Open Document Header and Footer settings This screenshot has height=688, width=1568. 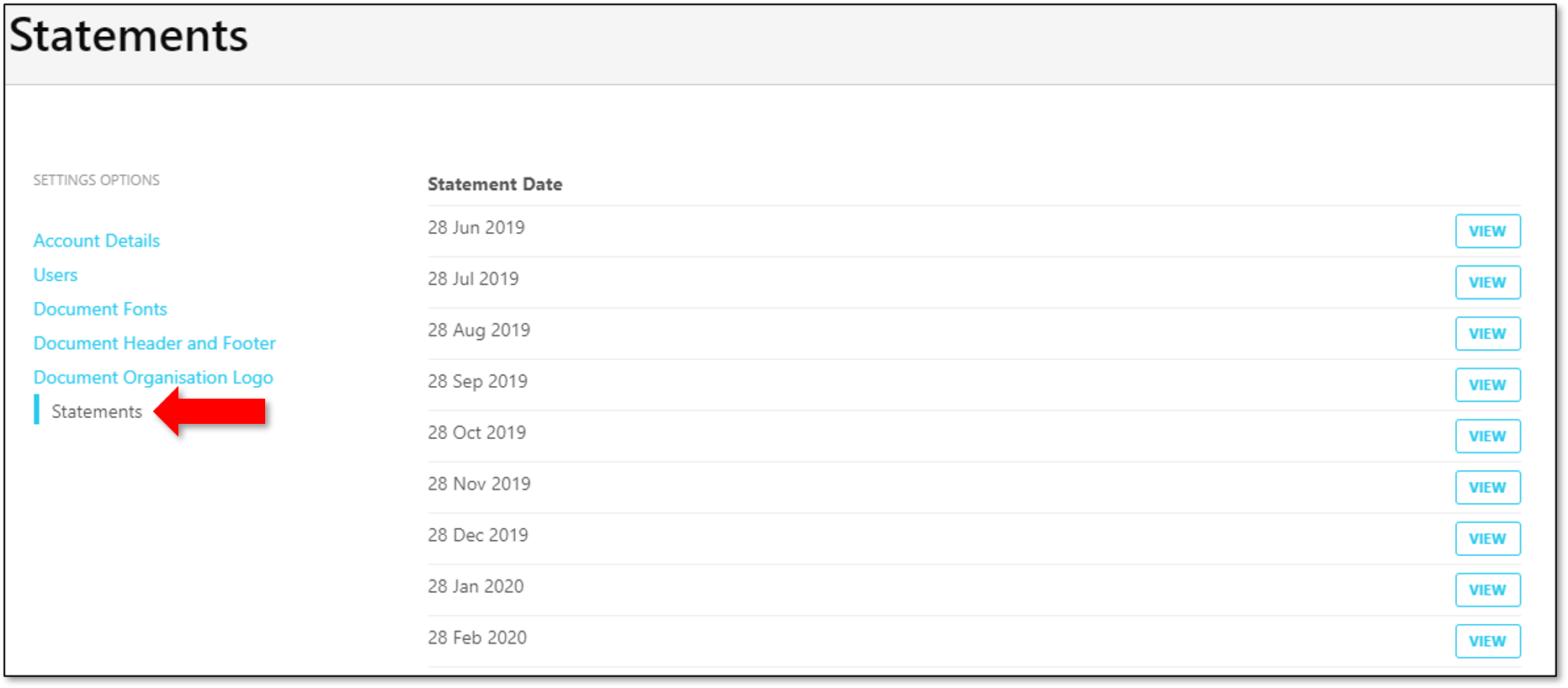click(155, 343)
